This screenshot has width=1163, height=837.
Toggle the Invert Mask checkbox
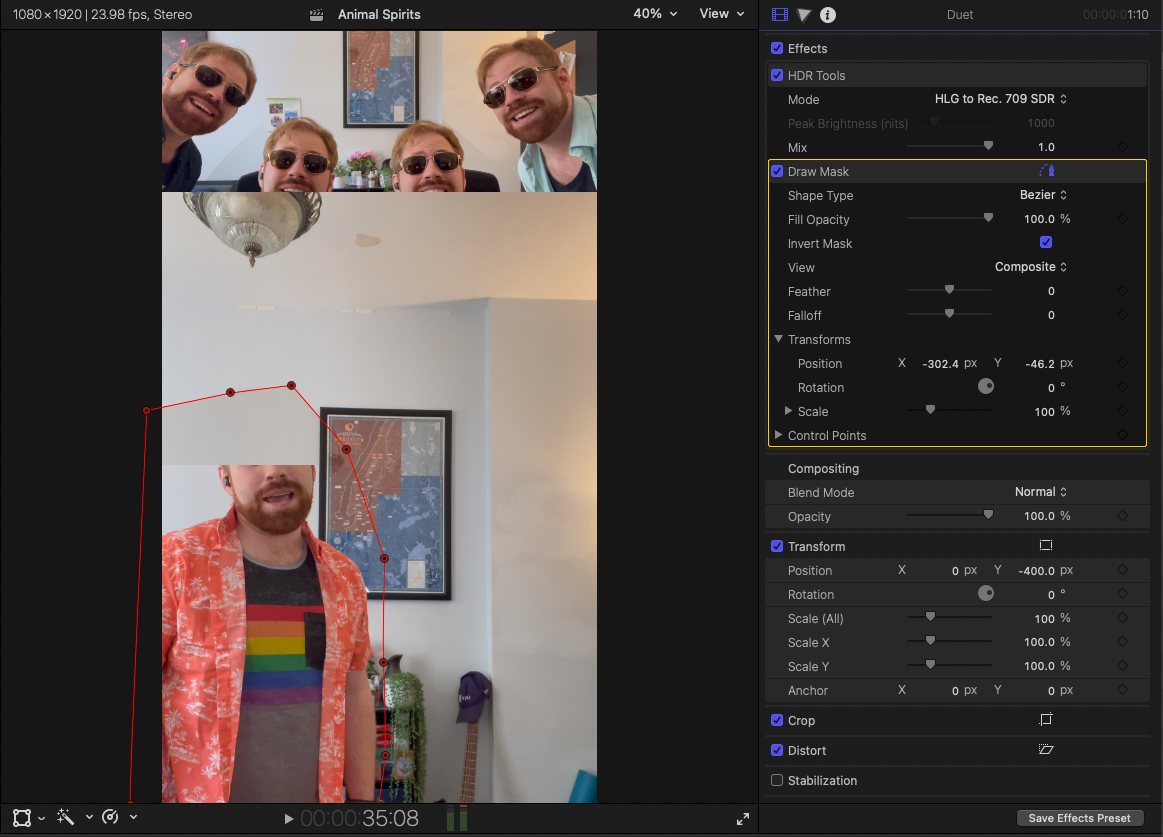pyautogui.click(x=1046, y=242)
